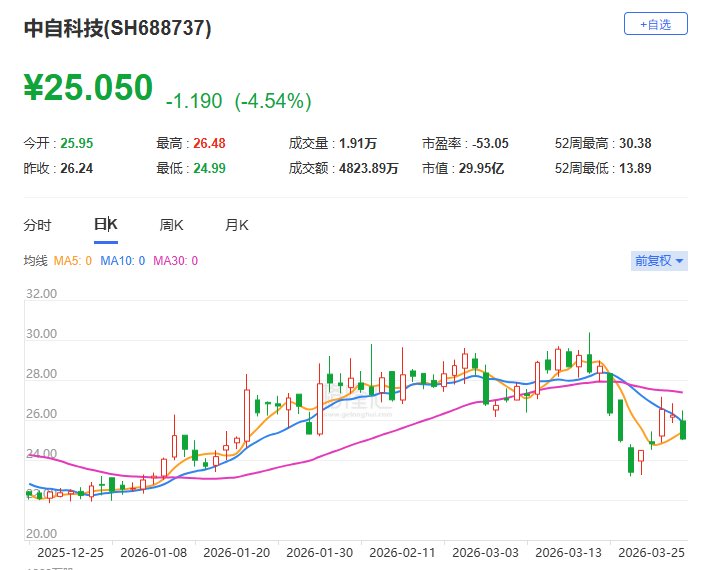Switch to the 月K monthly chart tab

[237, 225]
